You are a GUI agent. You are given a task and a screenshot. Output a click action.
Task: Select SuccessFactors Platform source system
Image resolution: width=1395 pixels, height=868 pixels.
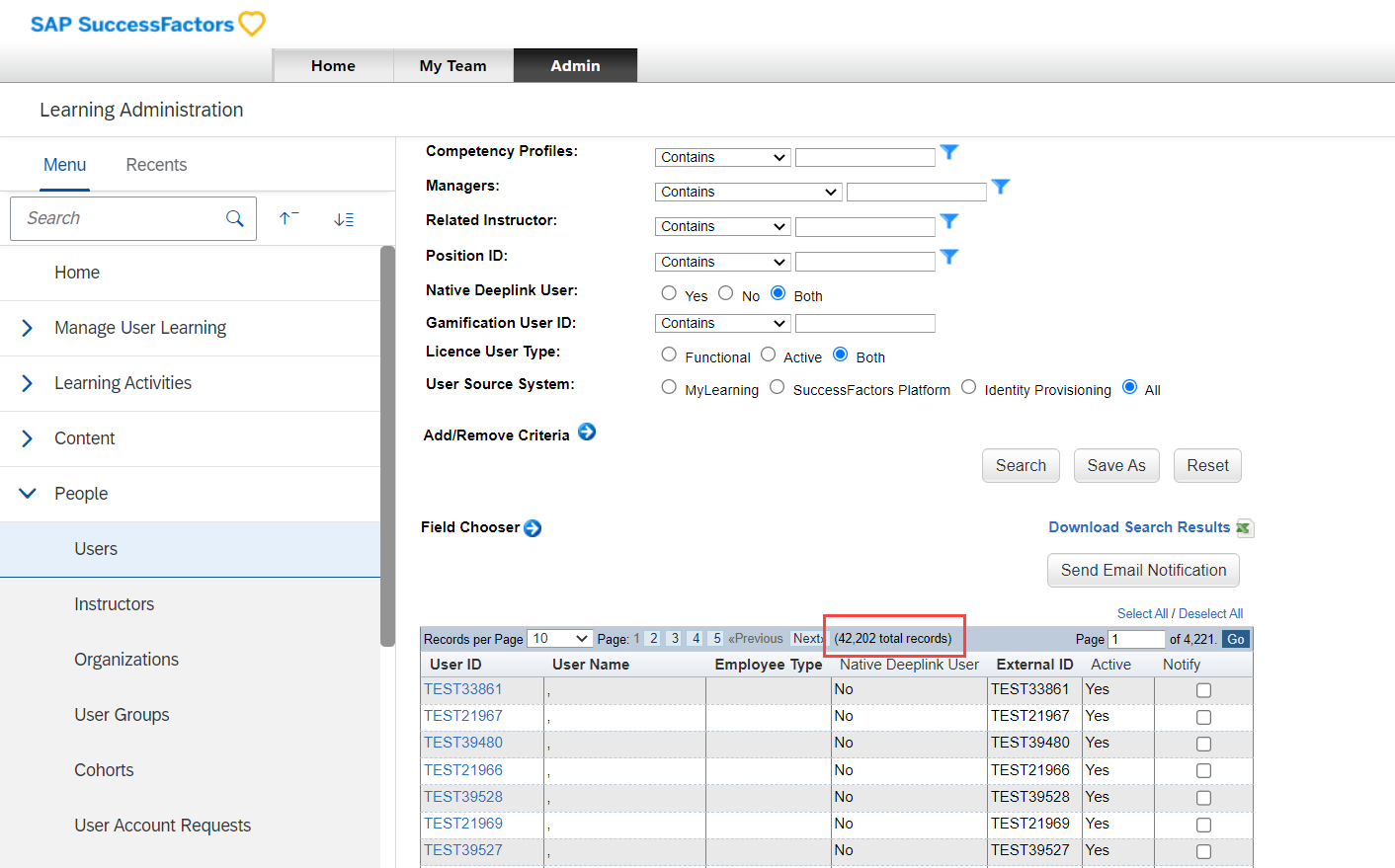(778, 387)
